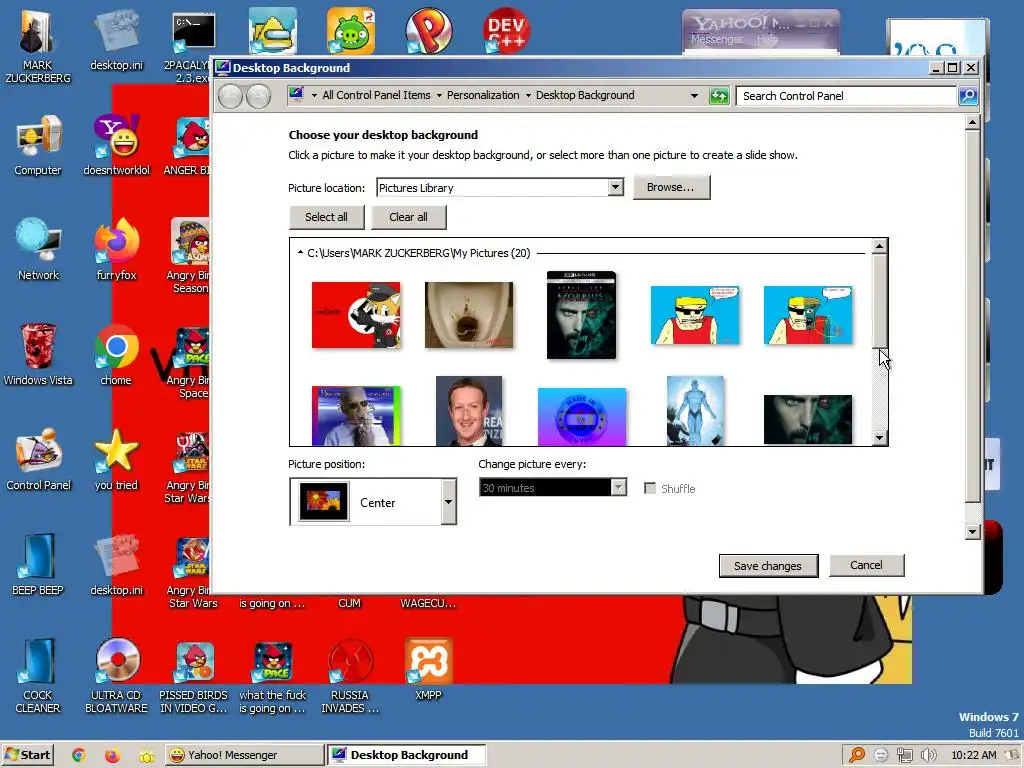Click the Cancel button
This screenshot has width=1024, height=768.
coord(866,566)
